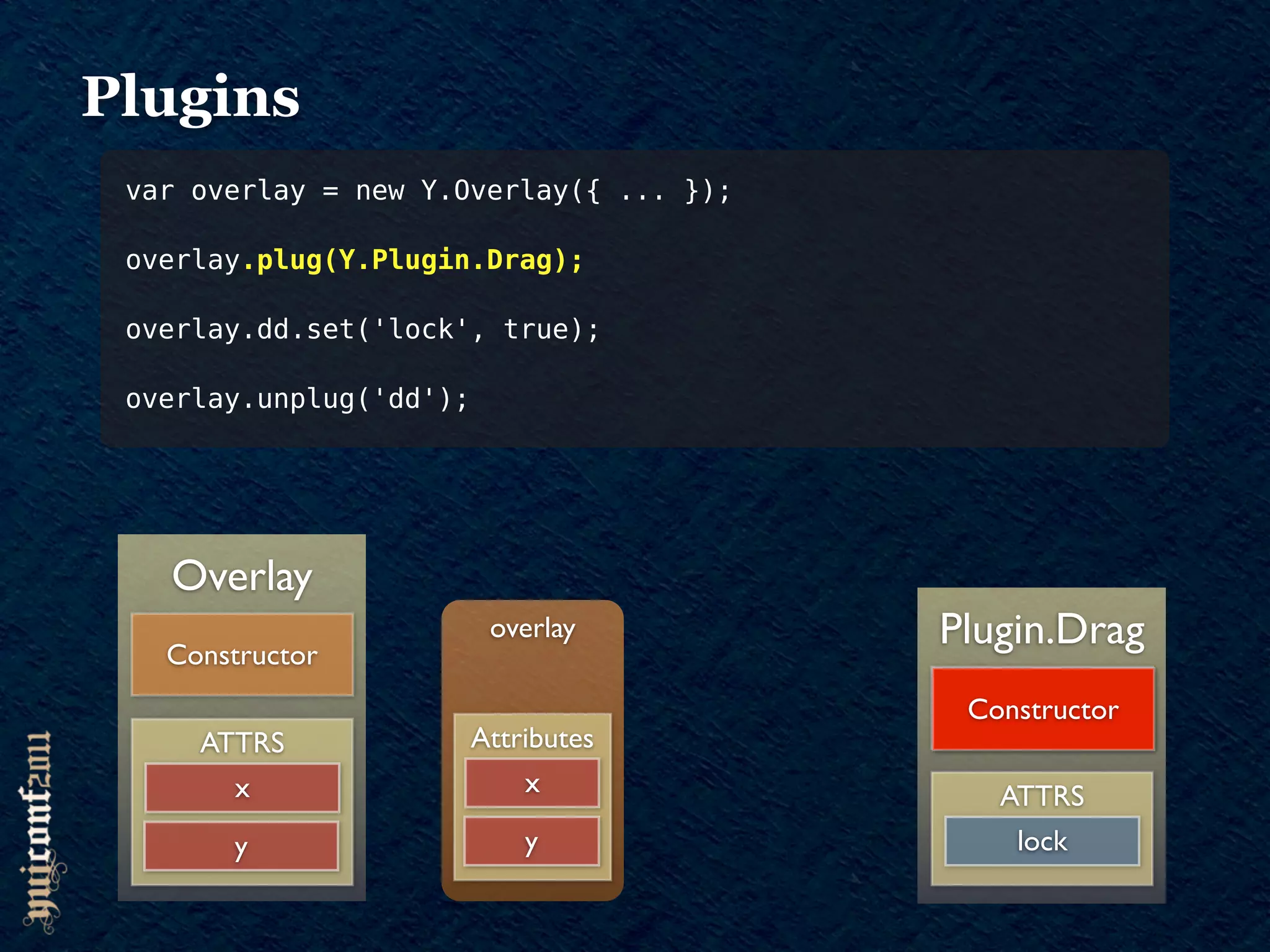Viewport: 1270px width, 952px height.
Task: Click the 'Attributes' label in overlay instance
Action: click(532, 738)
